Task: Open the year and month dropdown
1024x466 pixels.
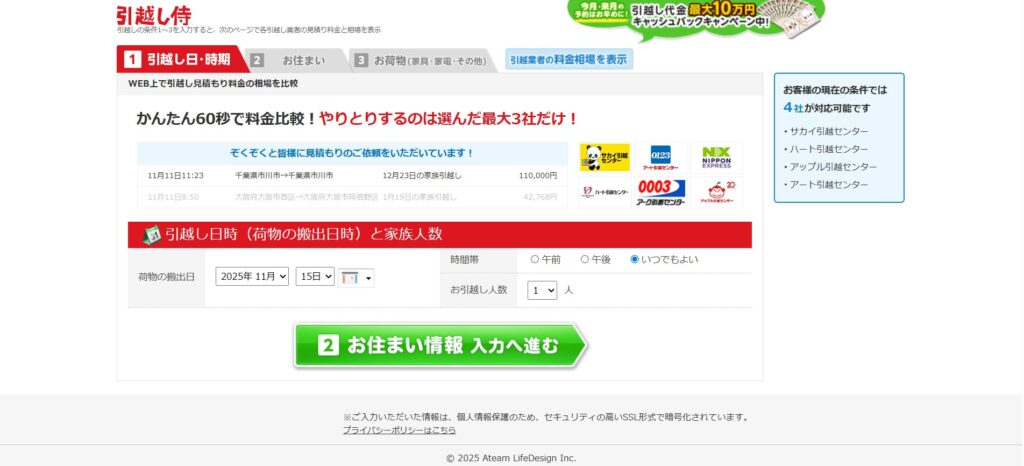Action: (252, 277)
